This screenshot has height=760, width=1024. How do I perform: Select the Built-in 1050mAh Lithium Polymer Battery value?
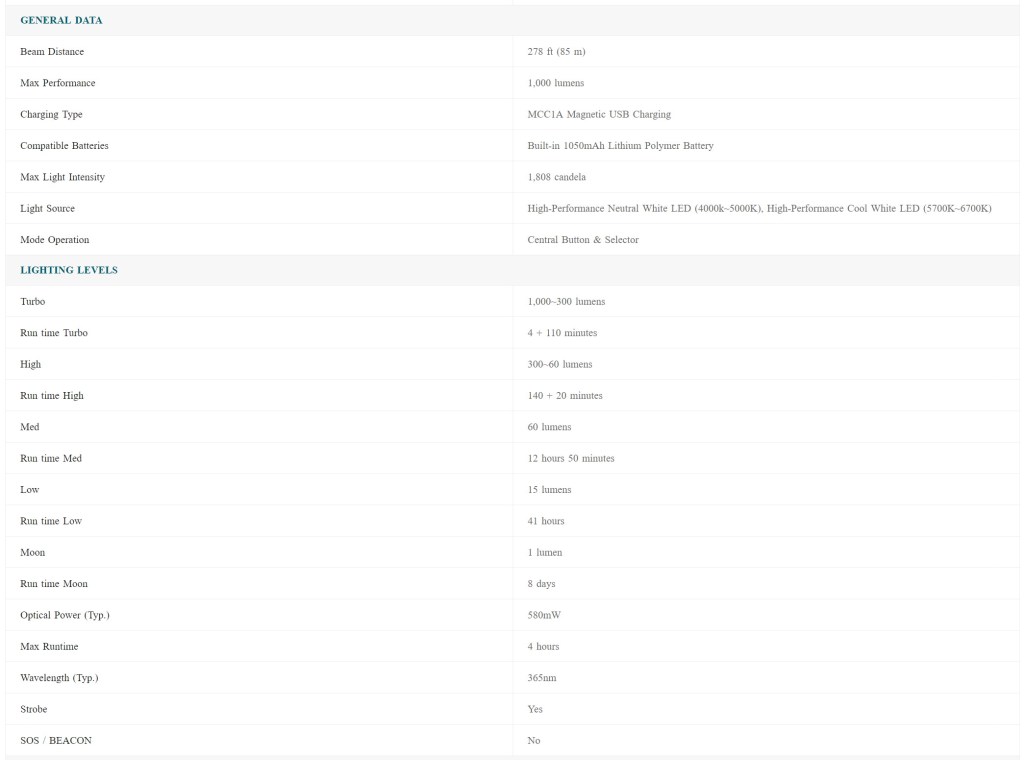click(x=620, y=146)
